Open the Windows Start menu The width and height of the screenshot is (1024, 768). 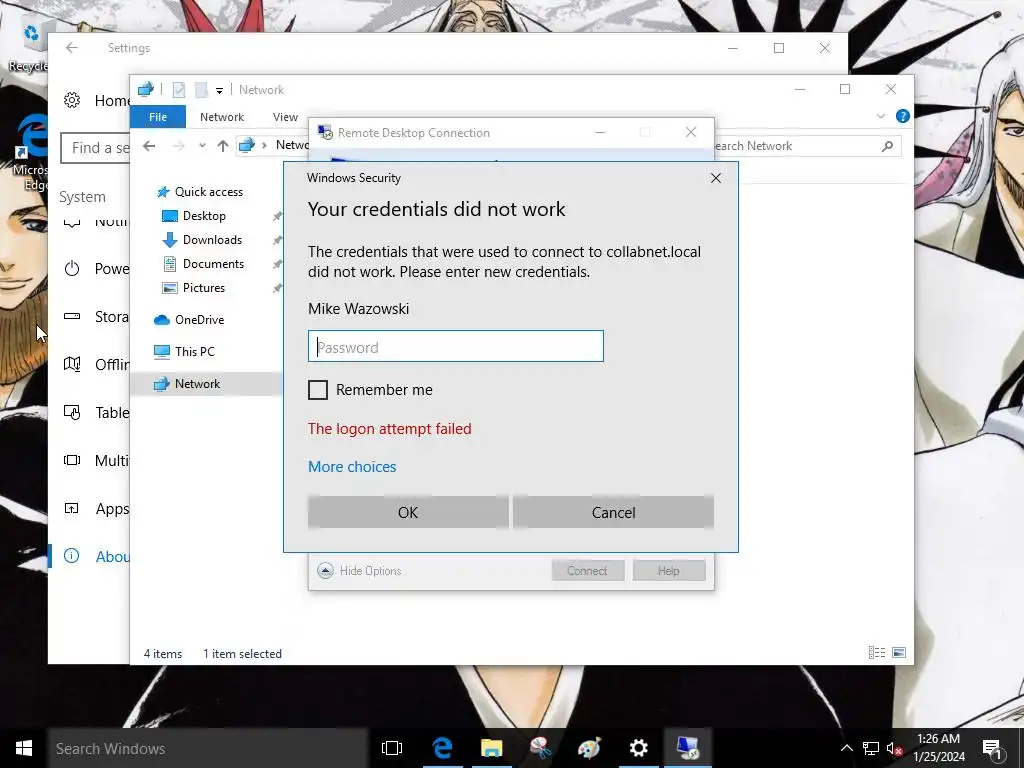click(24, 748)
